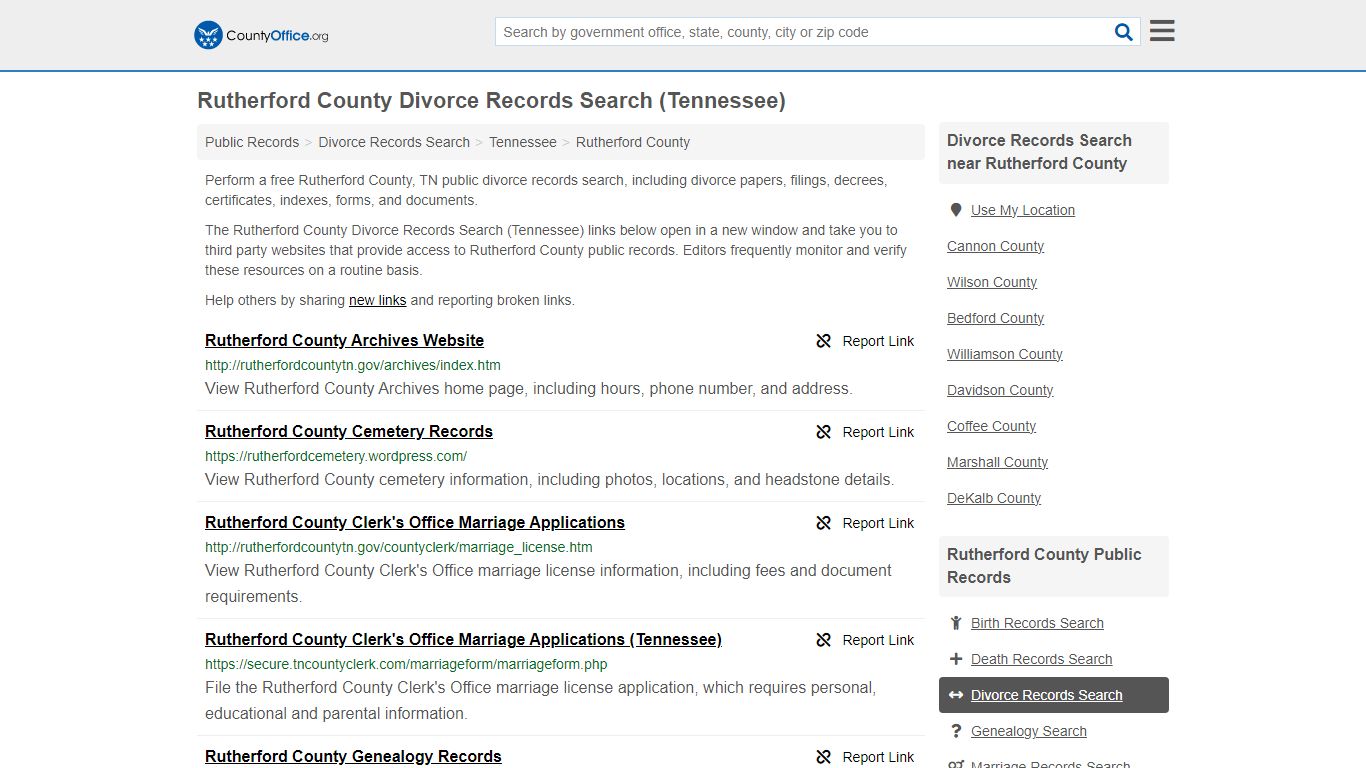Click Report Link for Marriage Applications

coord(878,523)
